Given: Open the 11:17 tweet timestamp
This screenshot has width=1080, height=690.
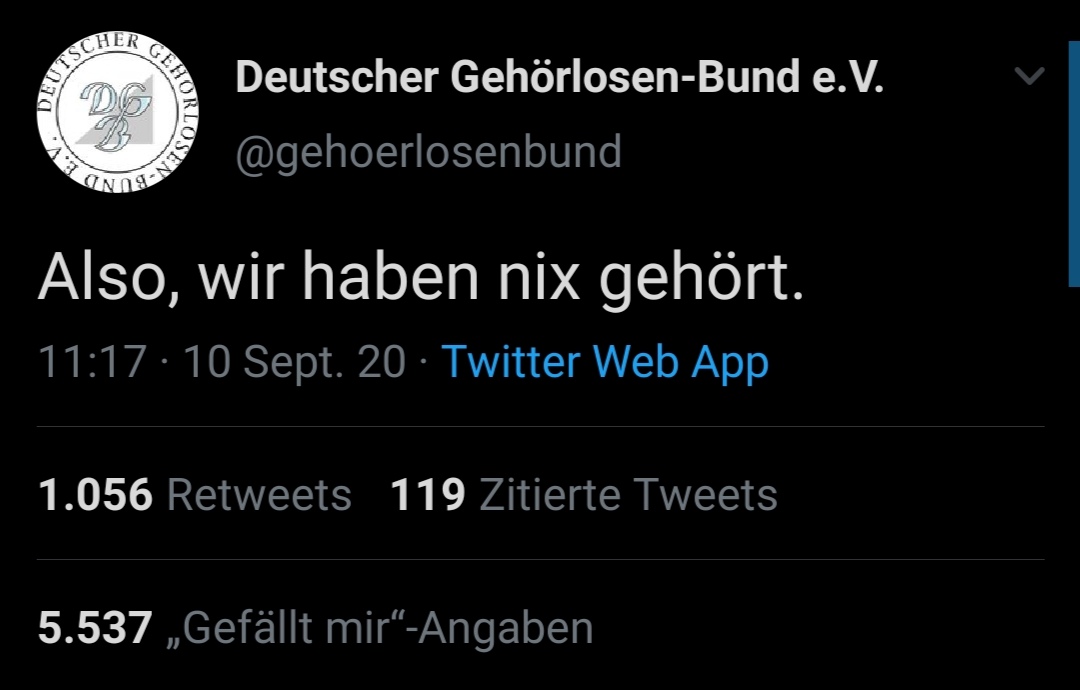Looking at the screenshot, I should [x=92, y=362].
